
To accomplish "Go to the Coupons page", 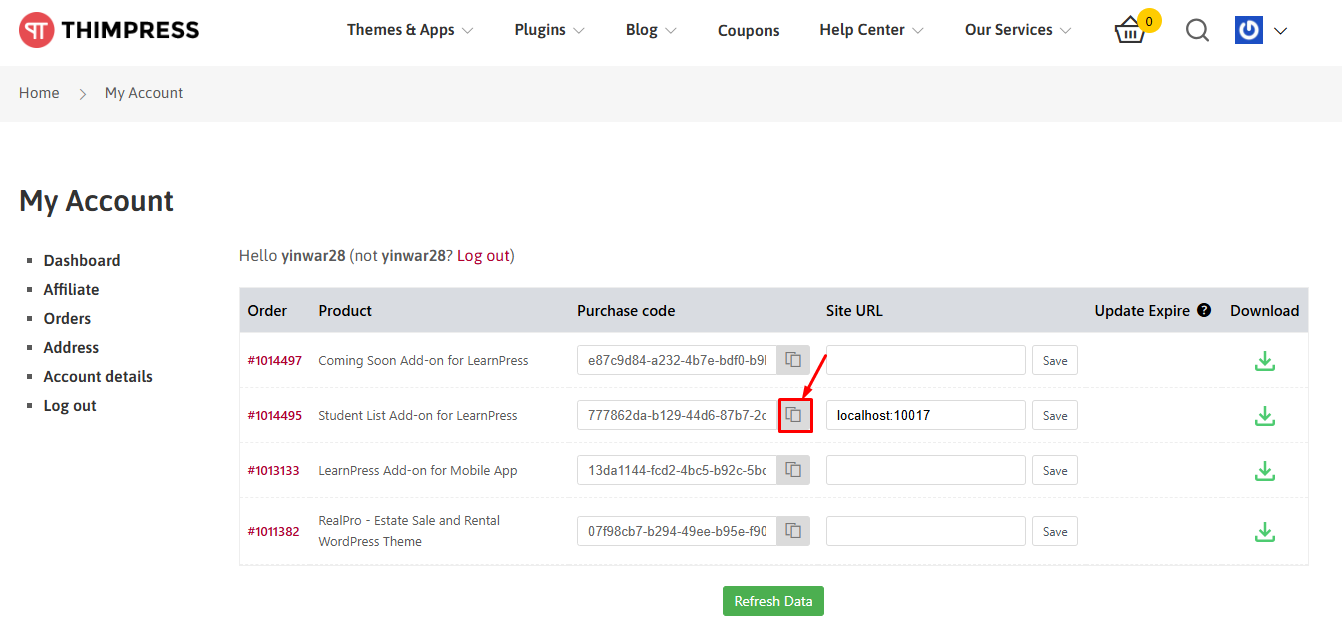I will coord(749,30).
